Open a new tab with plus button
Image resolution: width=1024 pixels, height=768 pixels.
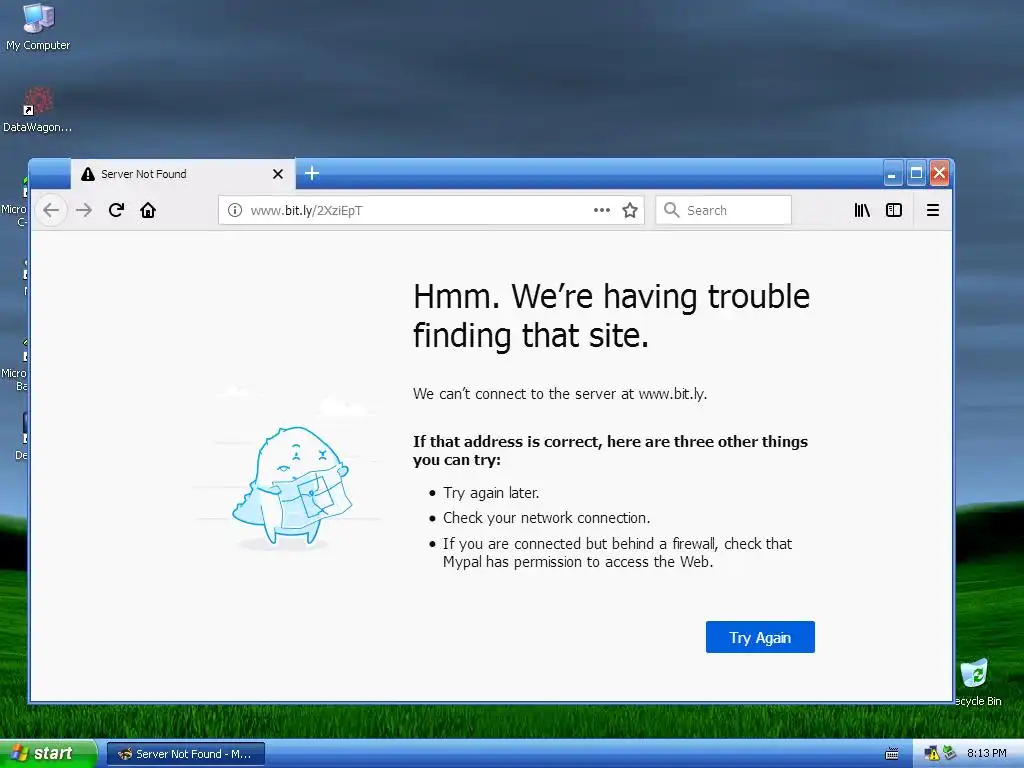click(x=312, y=173)
